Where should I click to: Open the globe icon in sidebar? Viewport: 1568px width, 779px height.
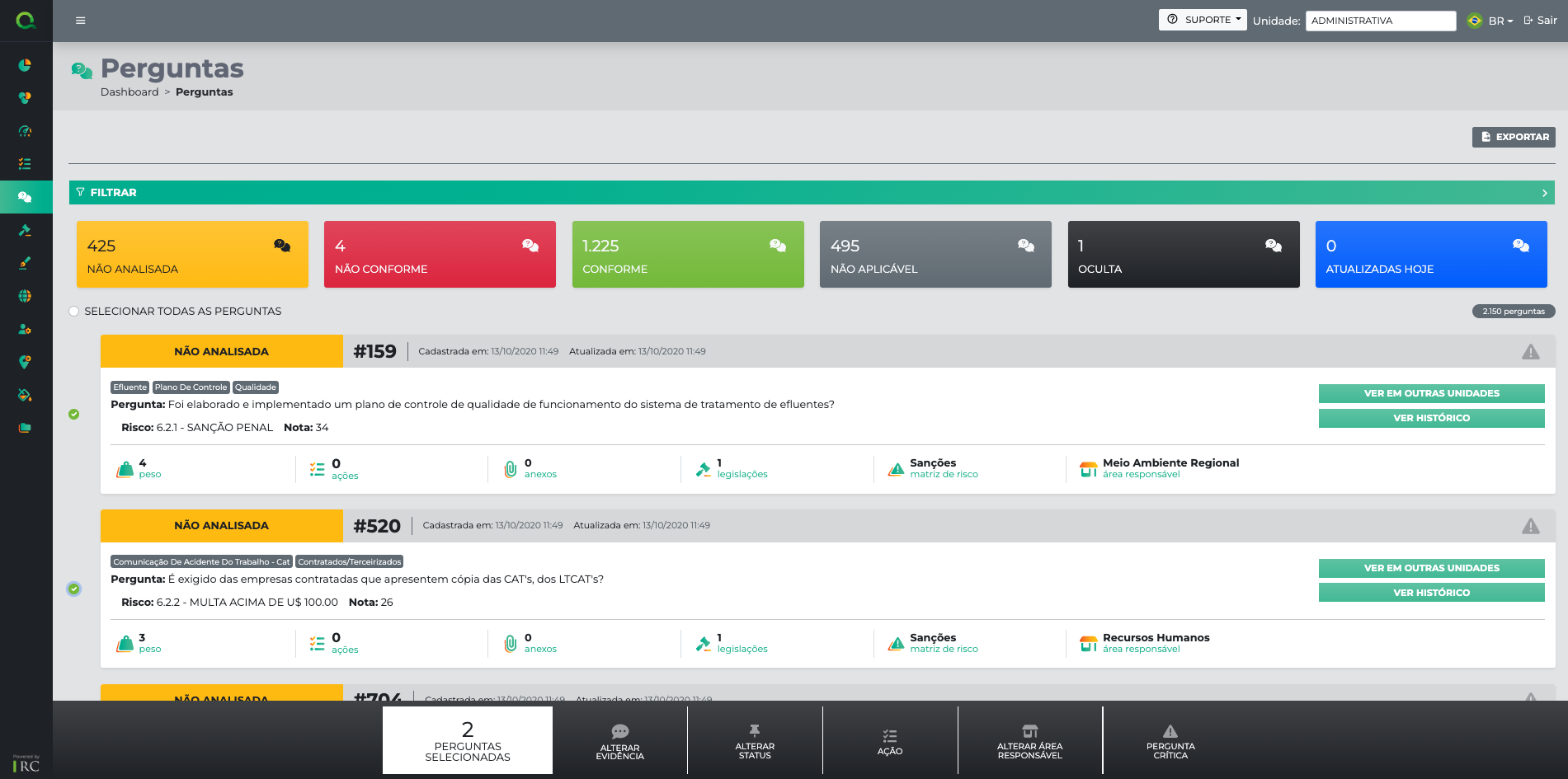click(x=25, y=296)
